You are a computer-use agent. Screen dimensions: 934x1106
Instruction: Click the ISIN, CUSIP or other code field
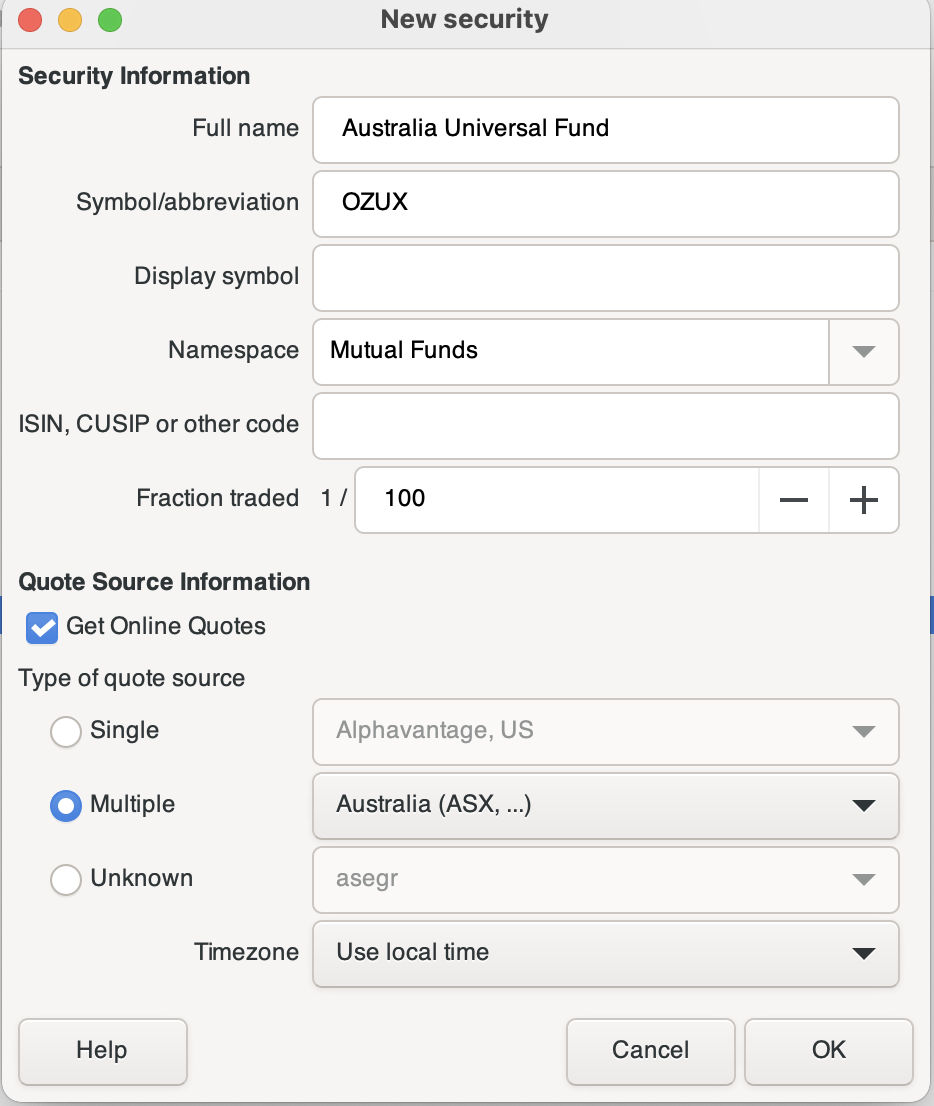[x=606, y=426]
